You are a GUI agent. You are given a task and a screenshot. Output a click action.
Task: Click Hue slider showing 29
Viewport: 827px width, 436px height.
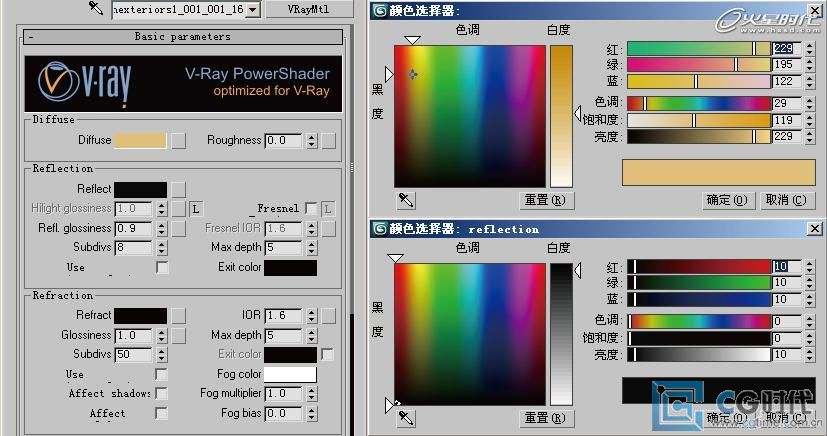pyautogui.click(x=699, y=103)
